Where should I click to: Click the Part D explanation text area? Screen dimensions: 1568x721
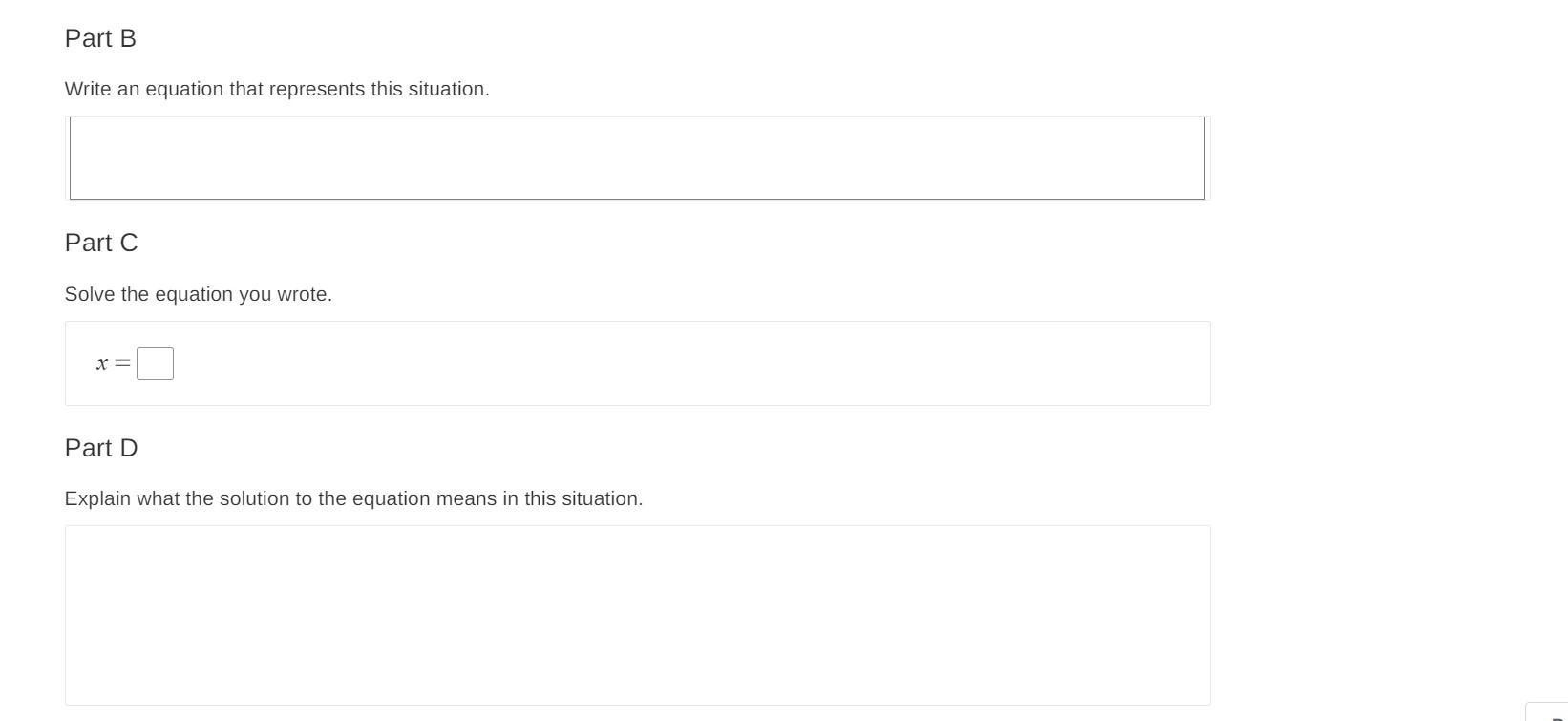(x=637, y=615)
